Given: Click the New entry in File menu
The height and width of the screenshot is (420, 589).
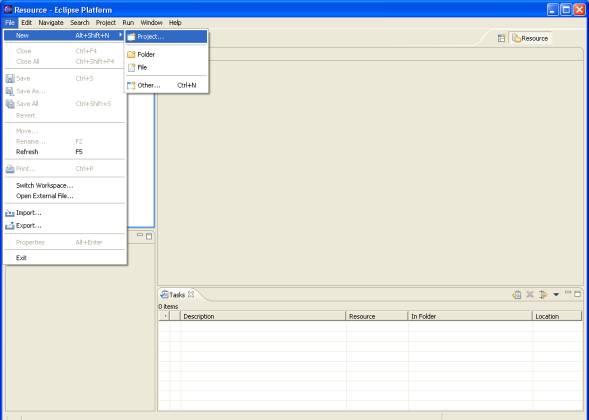Looking at the screenshot, I should point(64,35).
